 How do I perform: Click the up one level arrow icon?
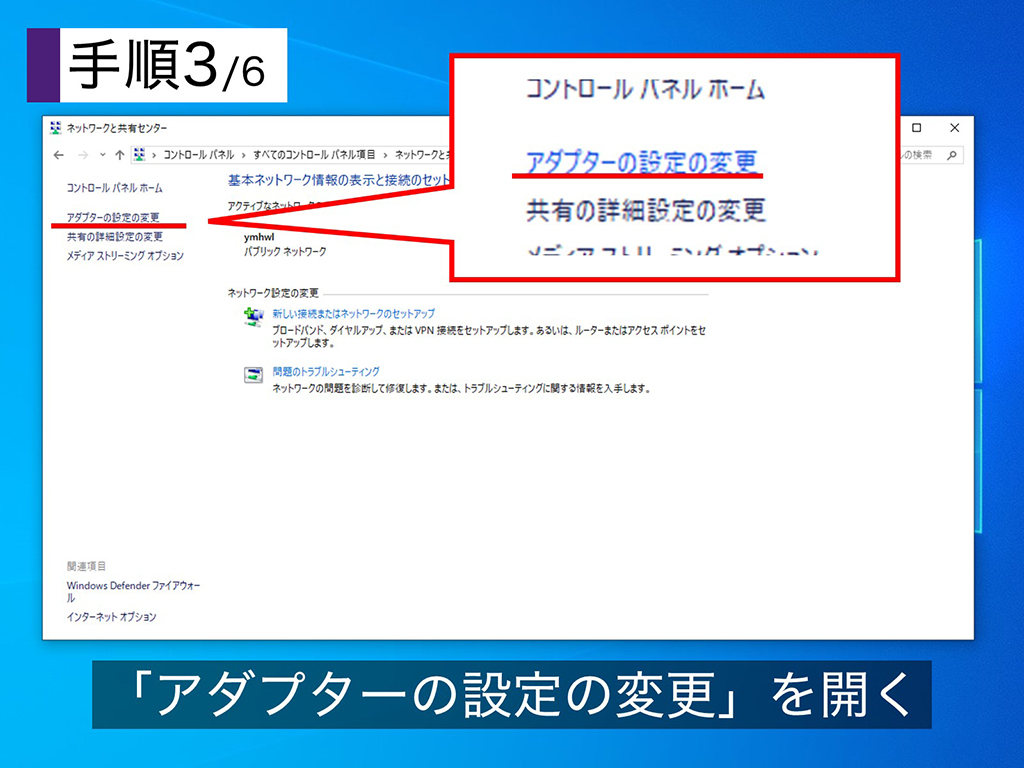tap(121, 155)
